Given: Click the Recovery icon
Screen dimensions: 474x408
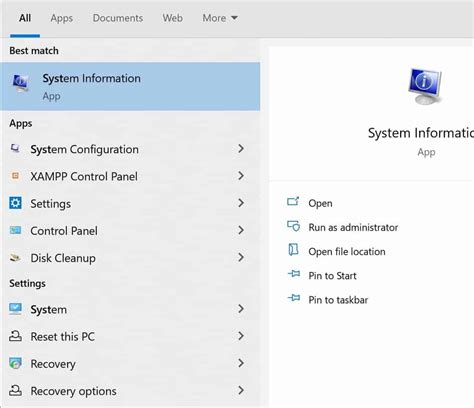Looking at the screenshot, I should (x=15, y=363).
